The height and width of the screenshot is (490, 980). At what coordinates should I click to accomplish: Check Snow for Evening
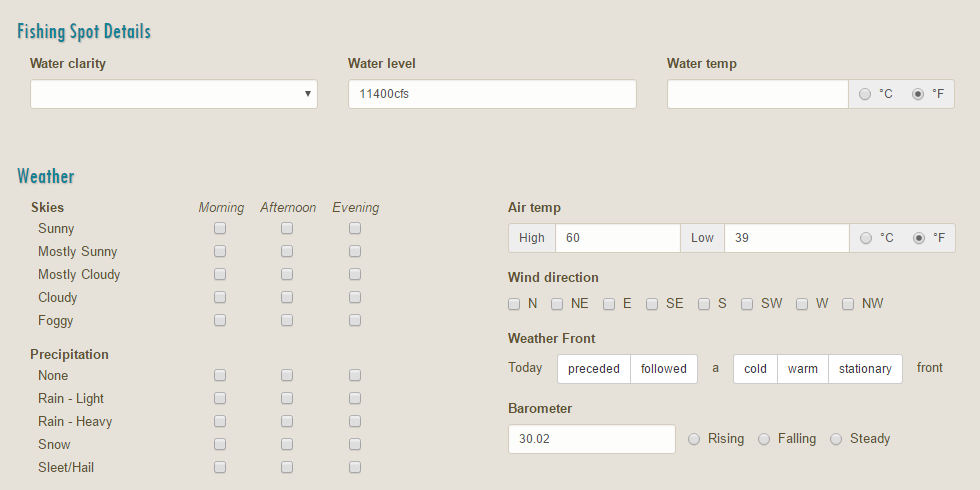(x=355, y=444)
